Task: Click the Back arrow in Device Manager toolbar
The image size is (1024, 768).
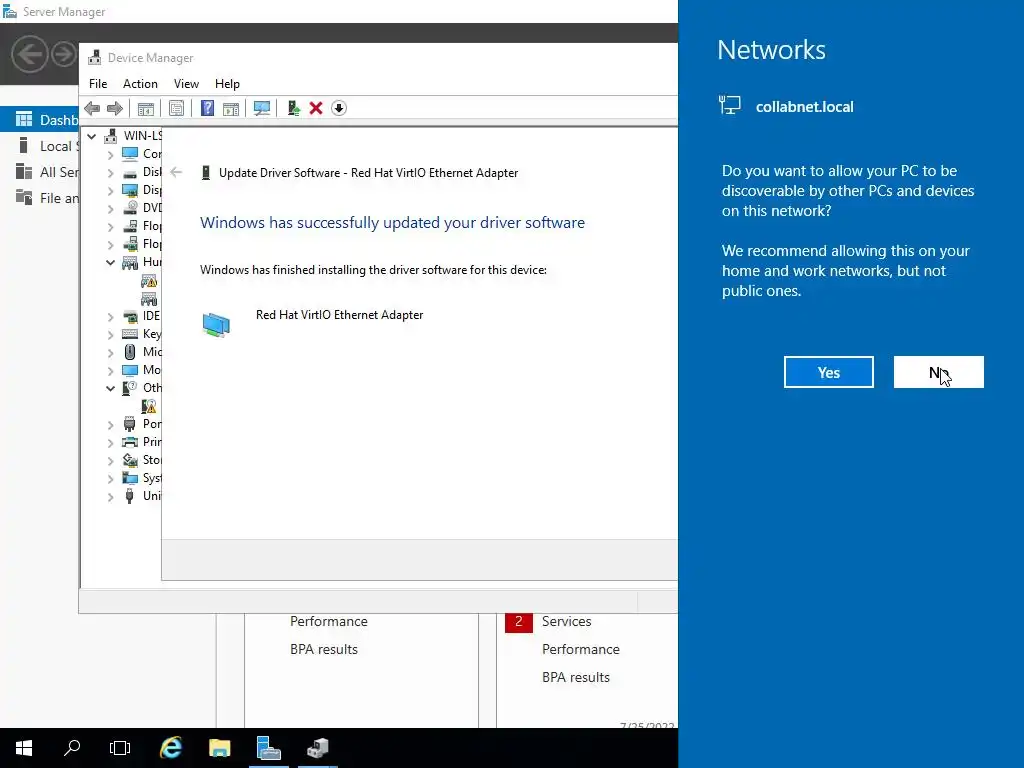Action: [x=92, y=108]
